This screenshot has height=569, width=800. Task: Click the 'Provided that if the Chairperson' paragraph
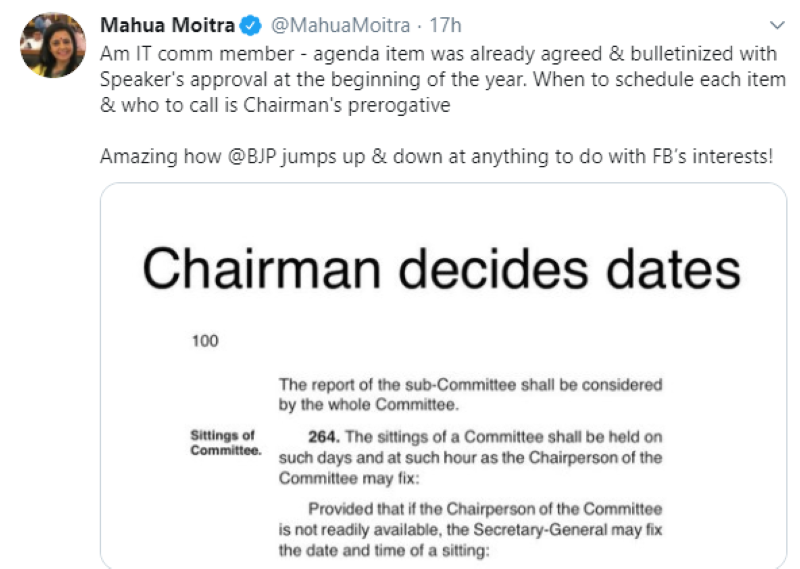click(470, 508)
